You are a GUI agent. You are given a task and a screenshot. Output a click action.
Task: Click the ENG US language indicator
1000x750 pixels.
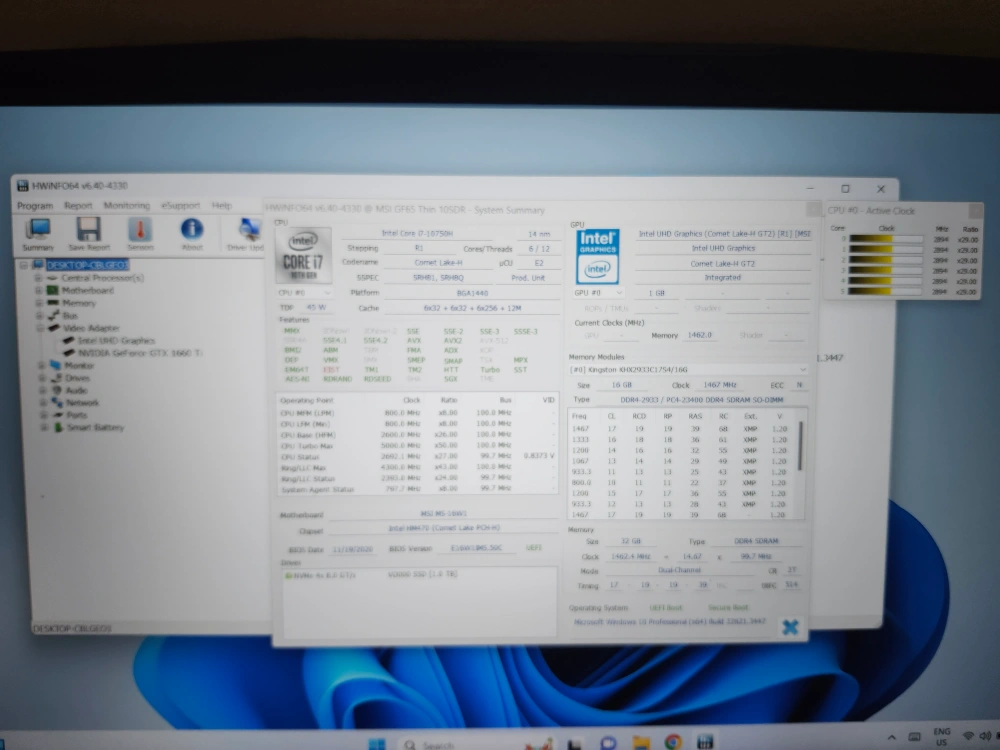click(941, 737)
